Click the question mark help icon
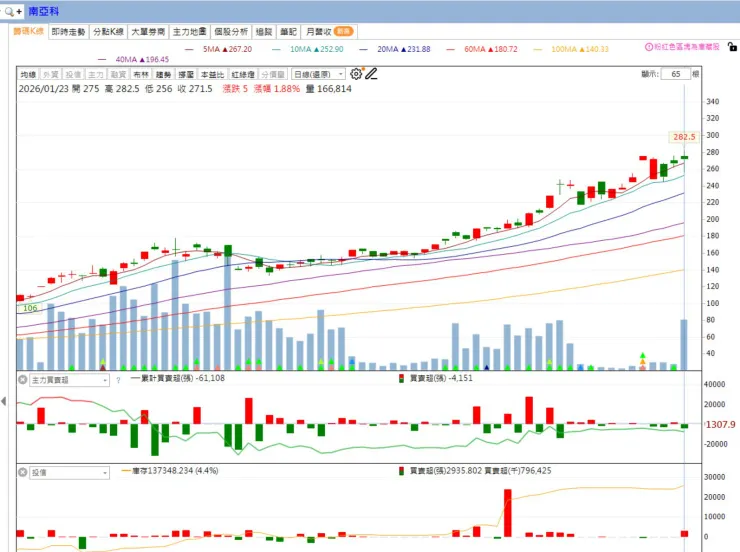This screenshot has width=740, height=552. click(118, 380)
